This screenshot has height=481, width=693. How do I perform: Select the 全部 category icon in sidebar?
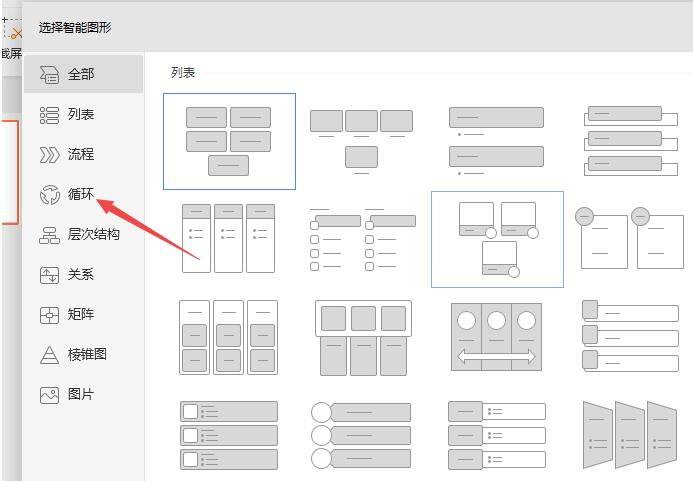50,75
